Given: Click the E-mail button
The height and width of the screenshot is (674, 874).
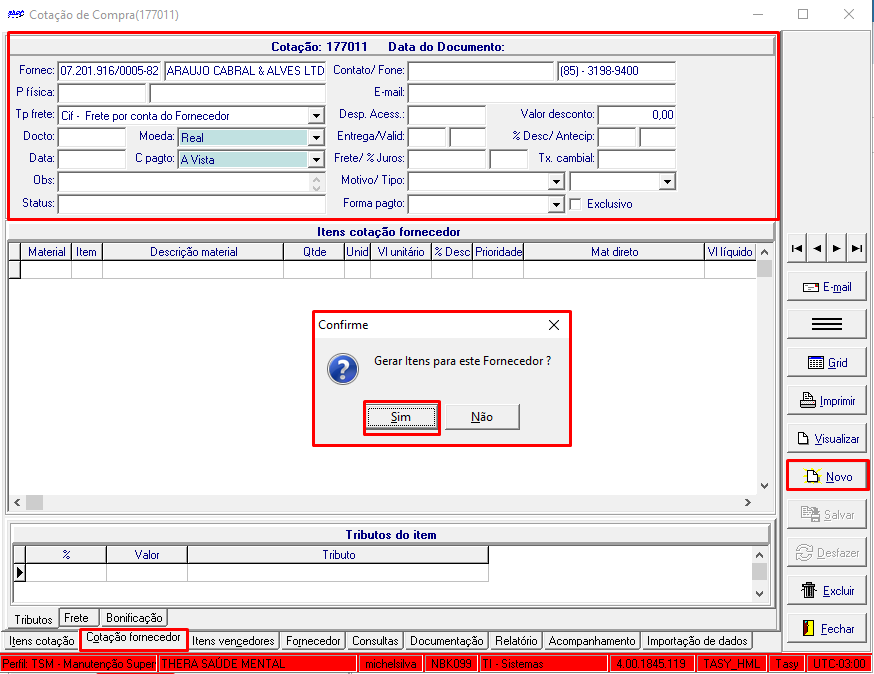Looking at the screenshot, I should (x=827, y=287).
